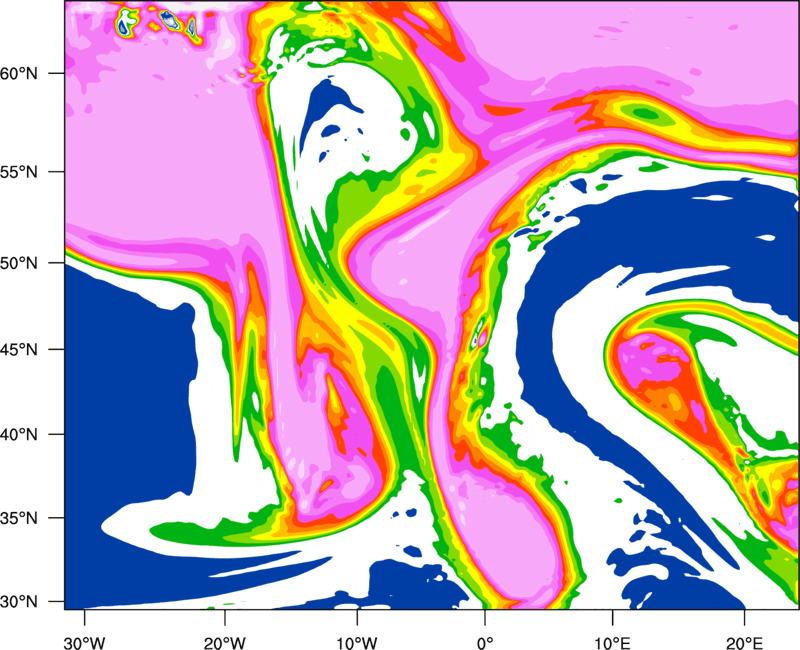Click the 40°N latitude label
This screenshot has height=650, width=800.
[19, 435]
